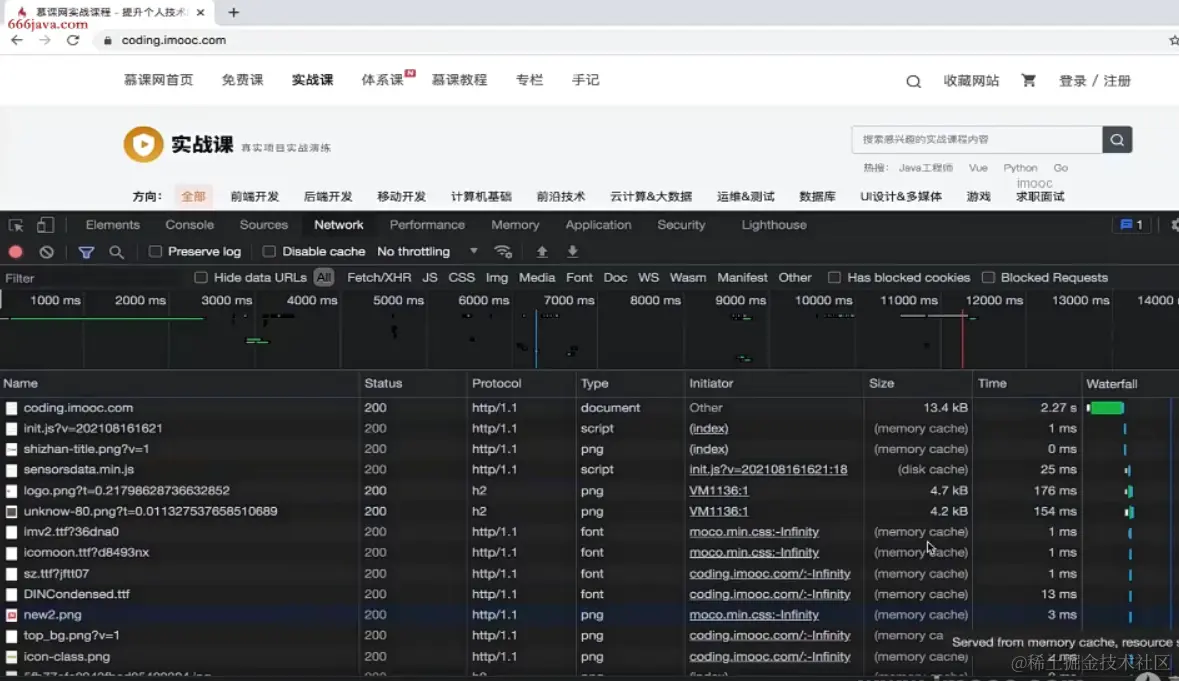Open init.js?v=202108161621:18 initiator link
The image size is (1179, 681).
[x=768, y=469]
